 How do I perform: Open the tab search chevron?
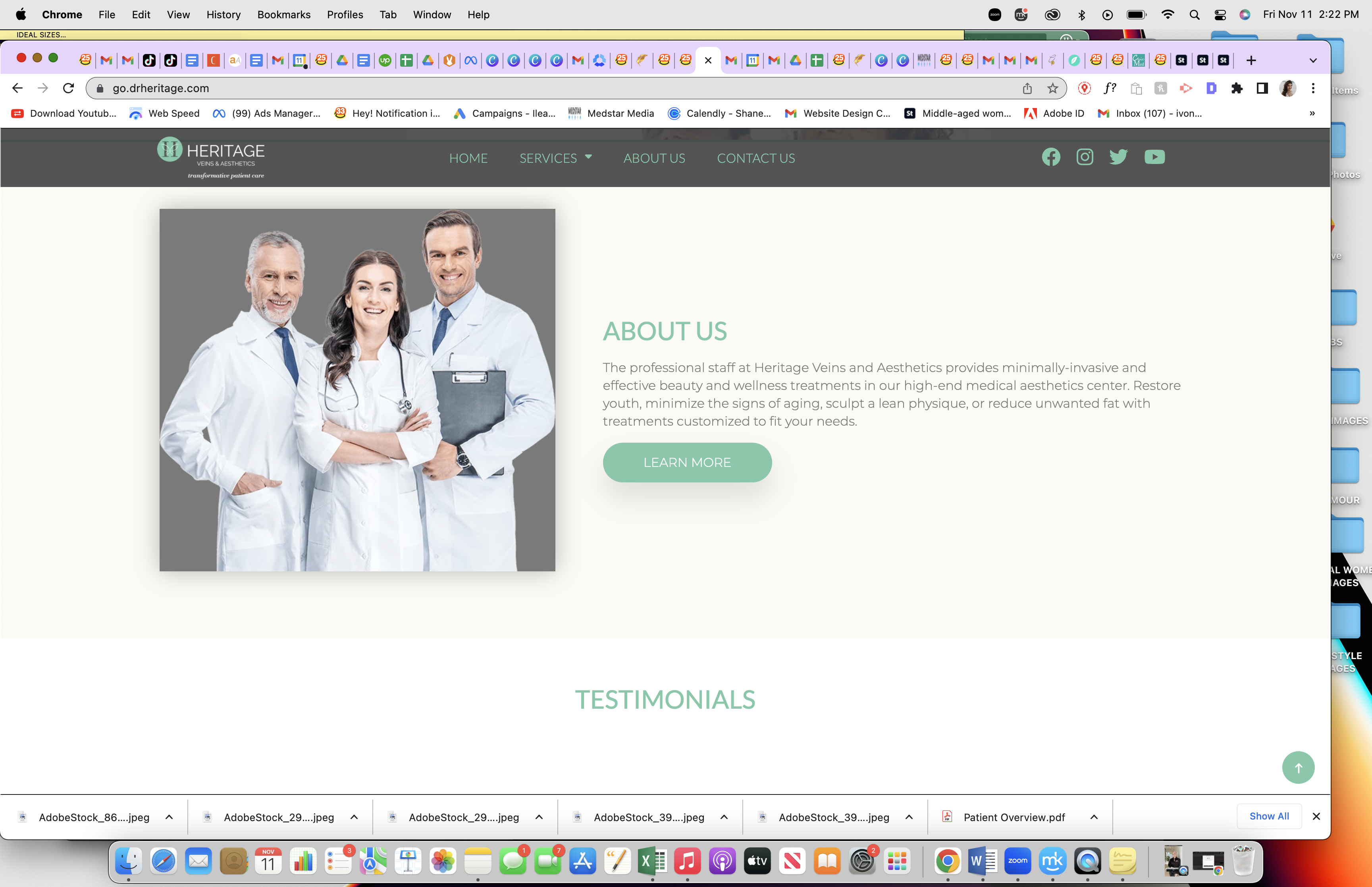point(1313,60)
